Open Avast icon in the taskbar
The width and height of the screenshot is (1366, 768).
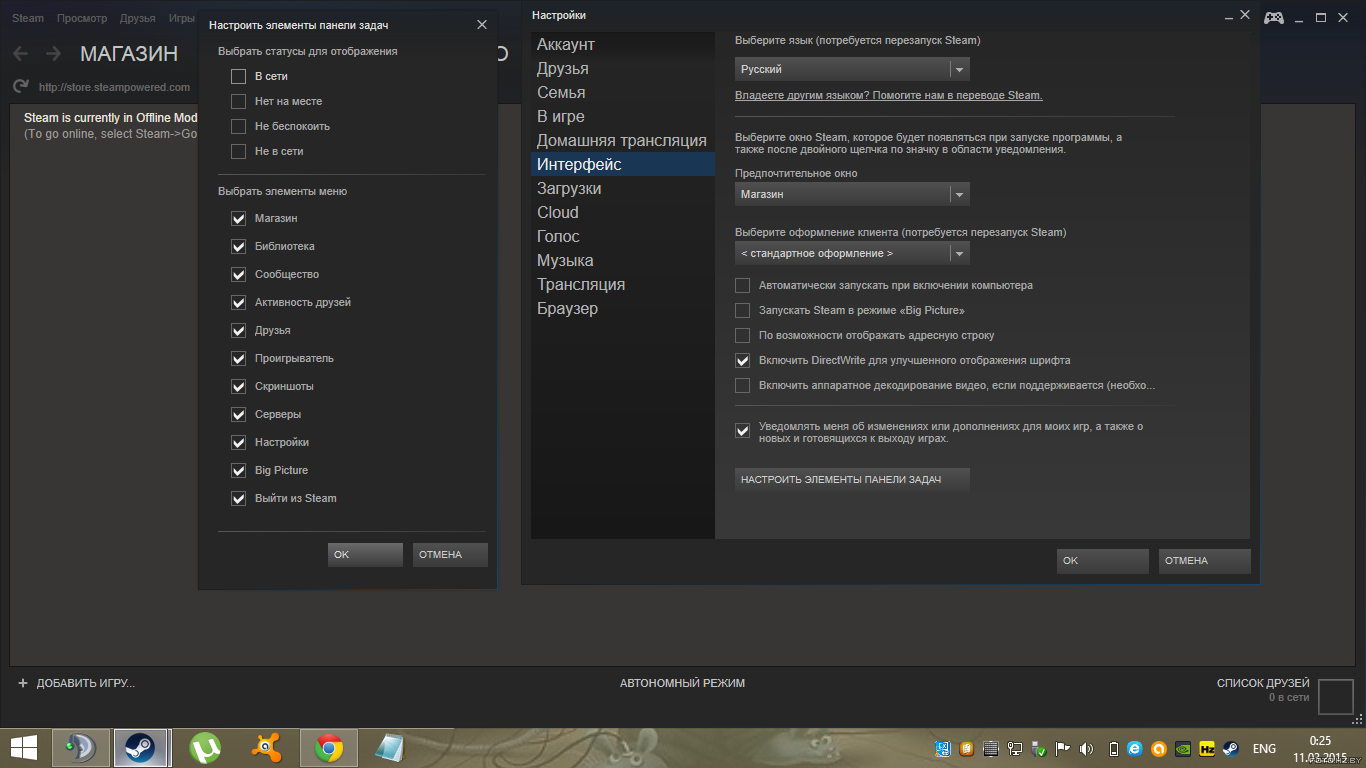(267, 748)
